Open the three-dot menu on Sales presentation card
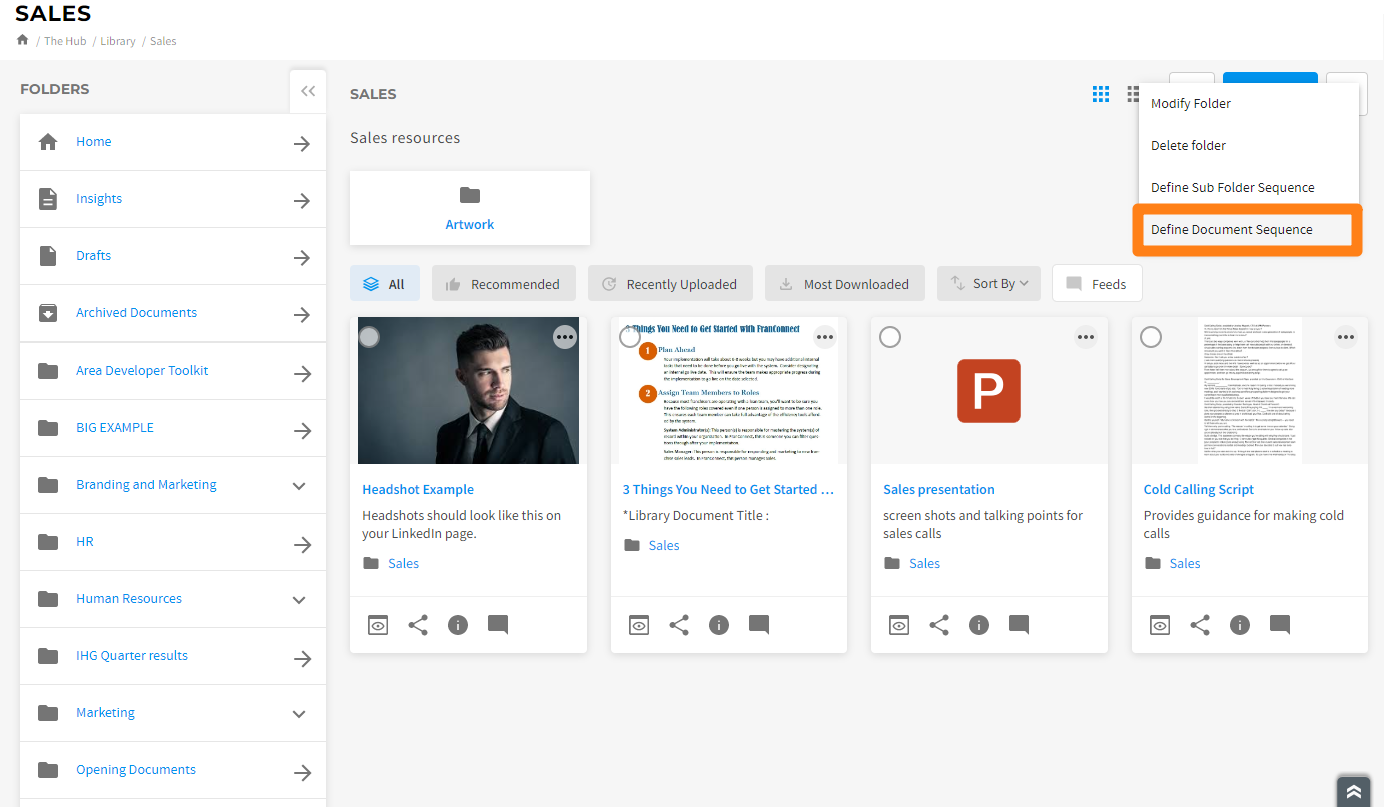Screen dimensions: 1384x807 1085,337
